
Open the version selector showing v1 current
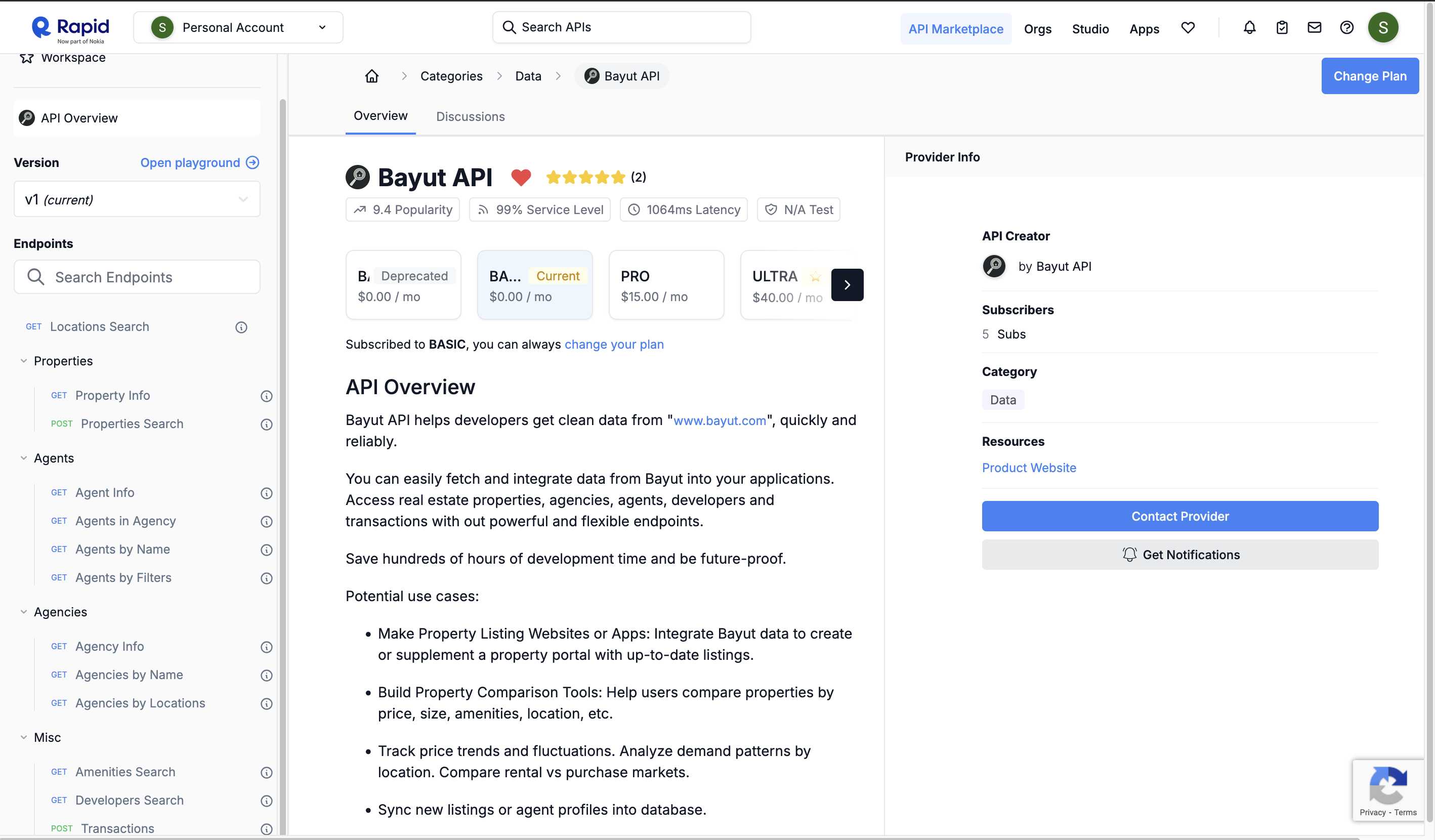coord(137,199)
